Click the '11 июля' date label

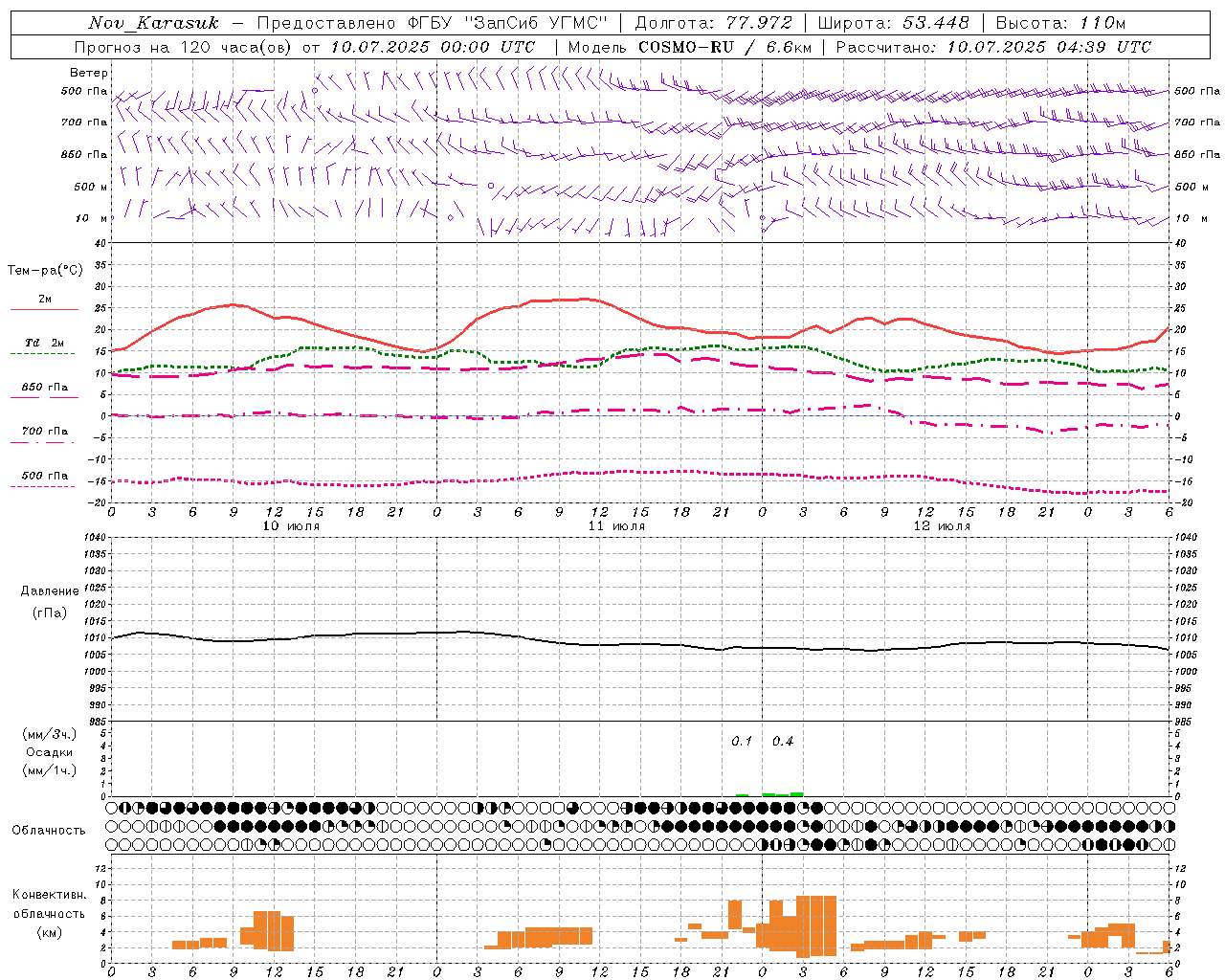click(616, 526)
